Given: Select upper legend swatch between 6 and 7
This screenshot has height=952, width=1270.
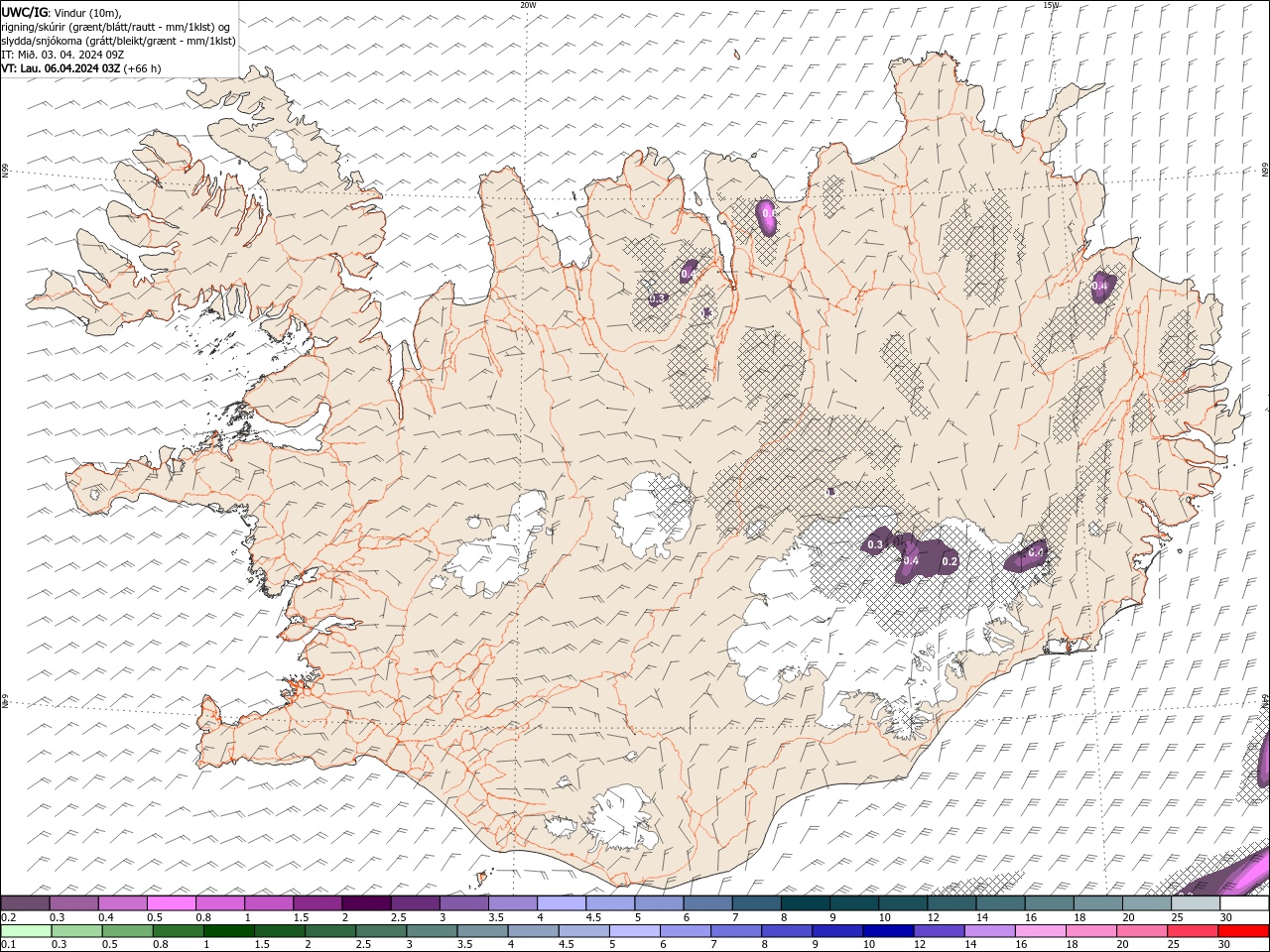Looking at the screenshot, I should pyautogui.click(x=706, y=903).
